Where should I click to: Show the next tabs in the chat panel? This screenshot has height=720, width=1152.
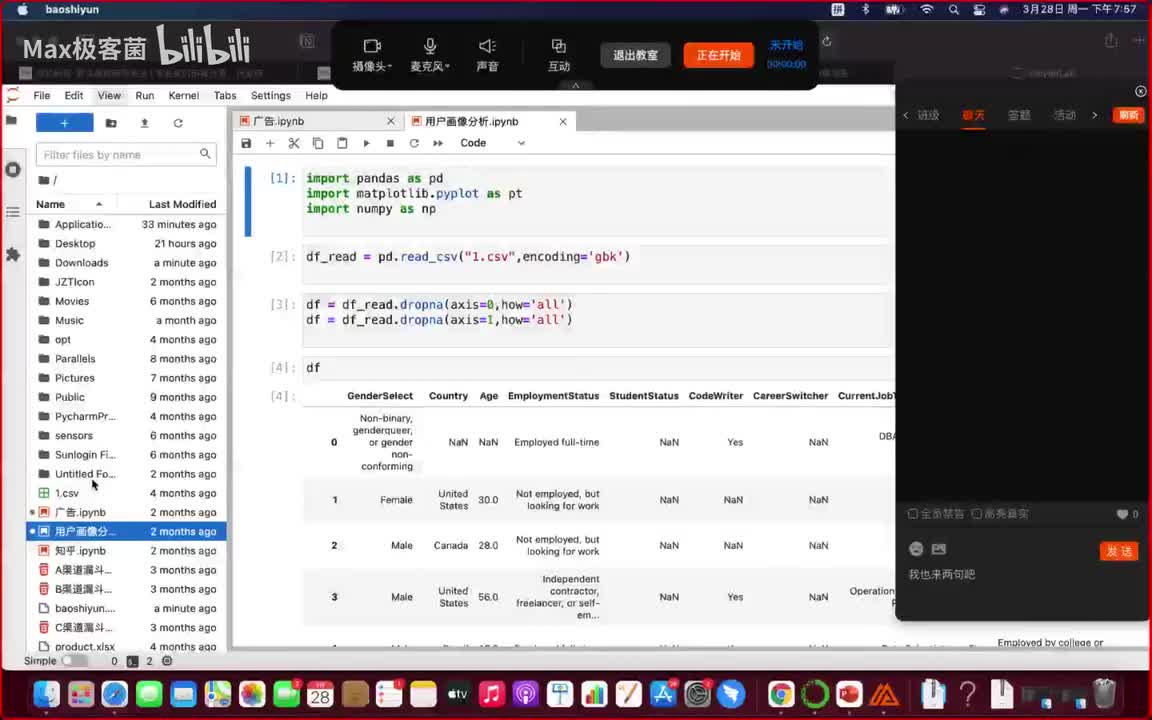pyautogui.click(x=1095, y=115)
